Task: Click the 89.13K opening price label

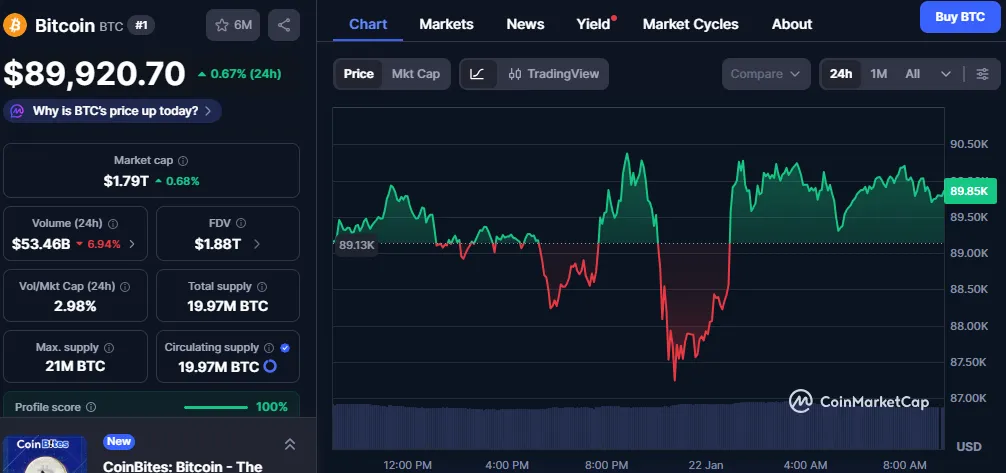Action: point(357,245)
